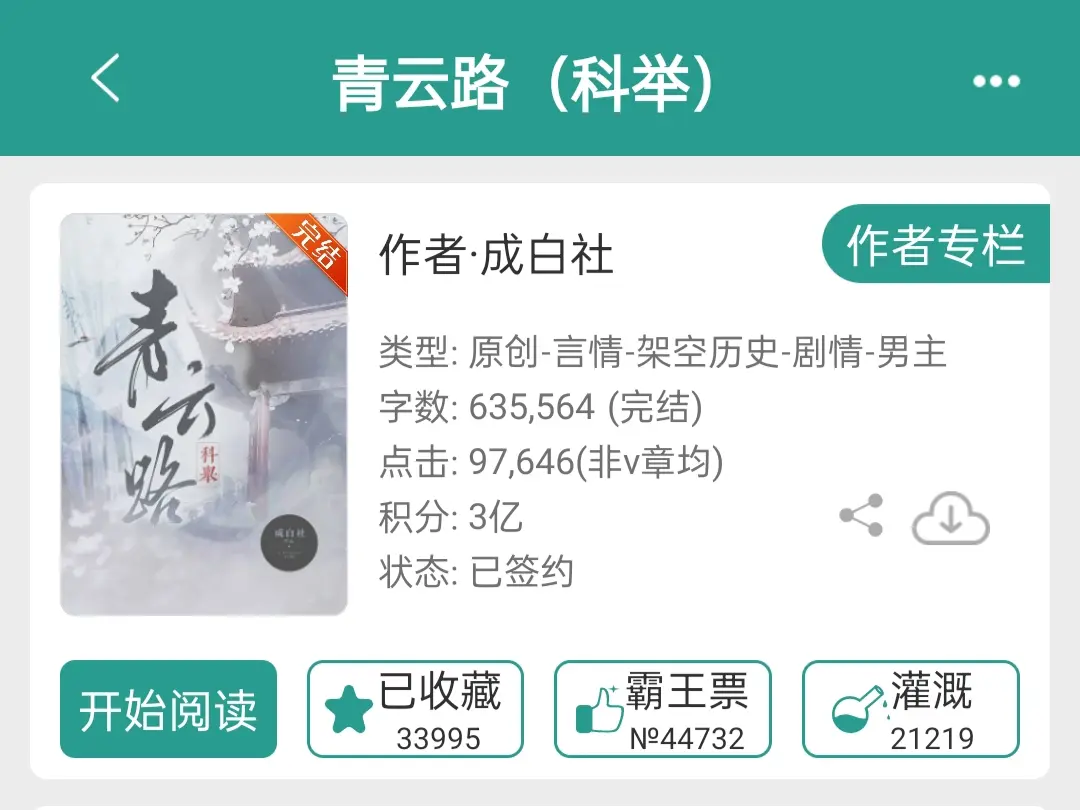This screenshot has width=1080, height=810.
Task: Go back using the left arrow
Action: pyautogui.click(x=106, y=78)
